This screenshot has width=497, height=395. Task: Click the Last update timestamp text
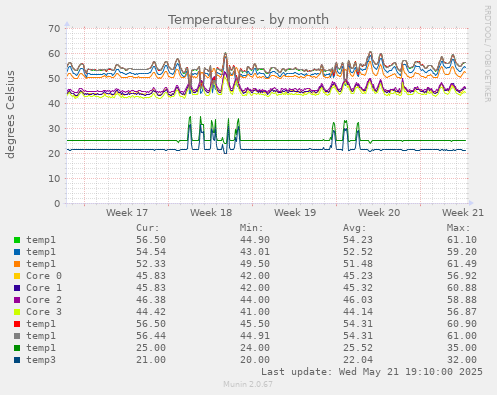tap(372, 372)
